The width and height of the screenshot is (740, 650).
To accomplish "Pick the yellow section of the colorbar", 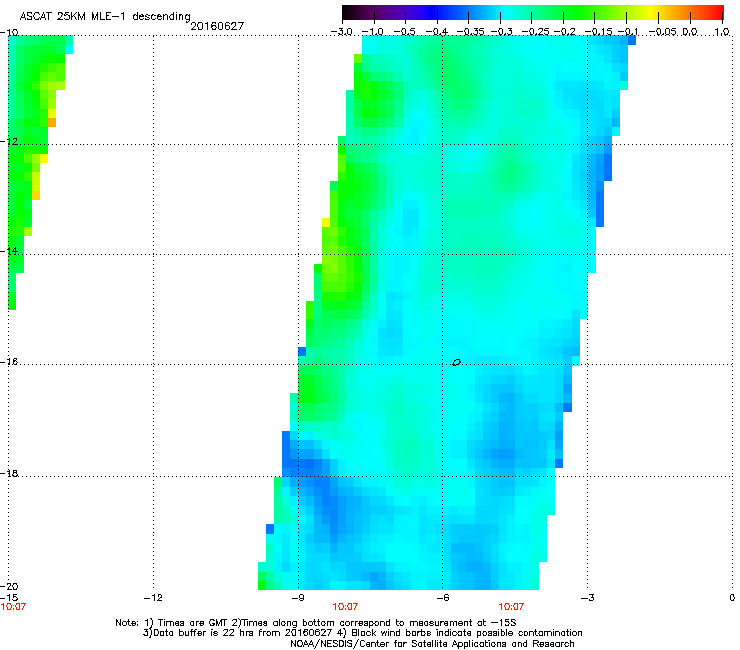I will (x=652, y=12).
